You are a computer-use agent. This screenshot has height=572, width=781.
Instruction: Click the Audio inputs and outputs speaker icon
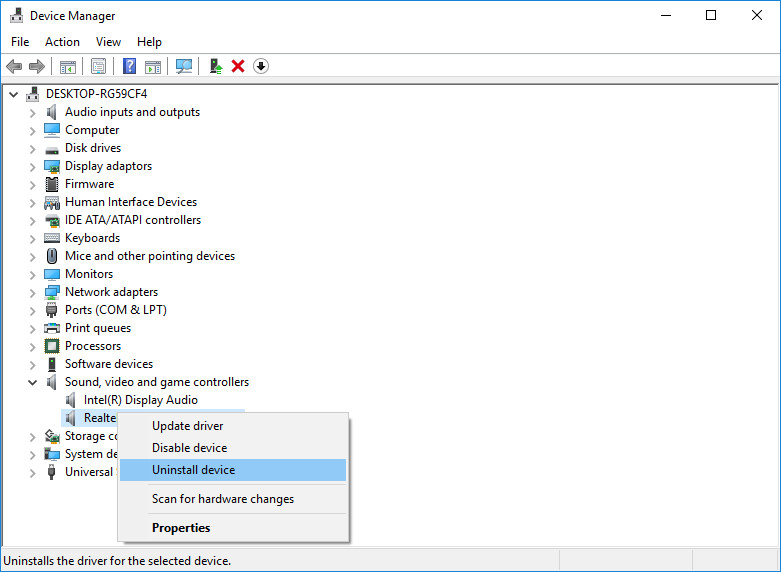tap(52, 112)
